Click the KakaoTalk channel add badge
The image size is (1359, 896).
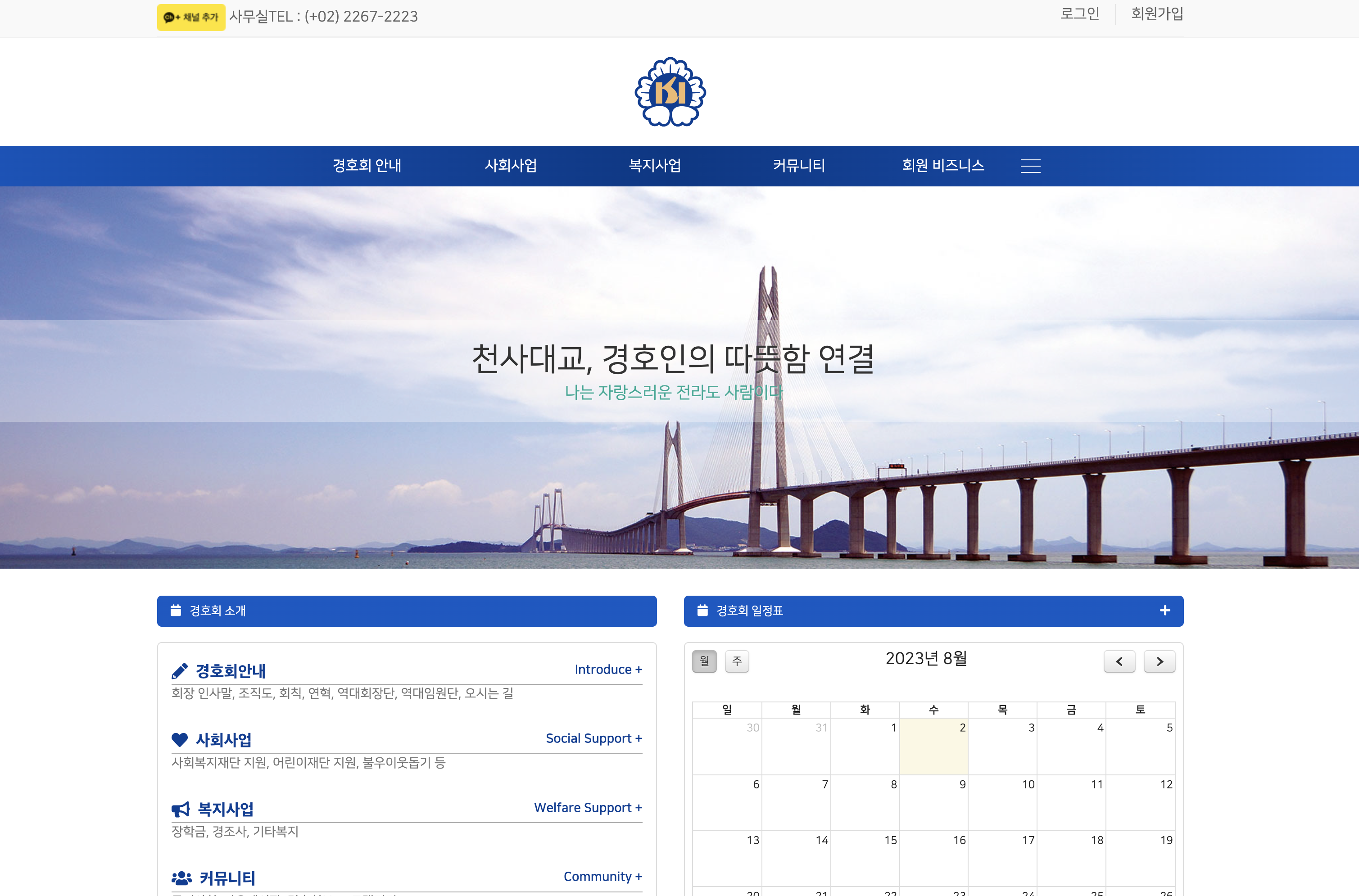click(x=191, y=17)
